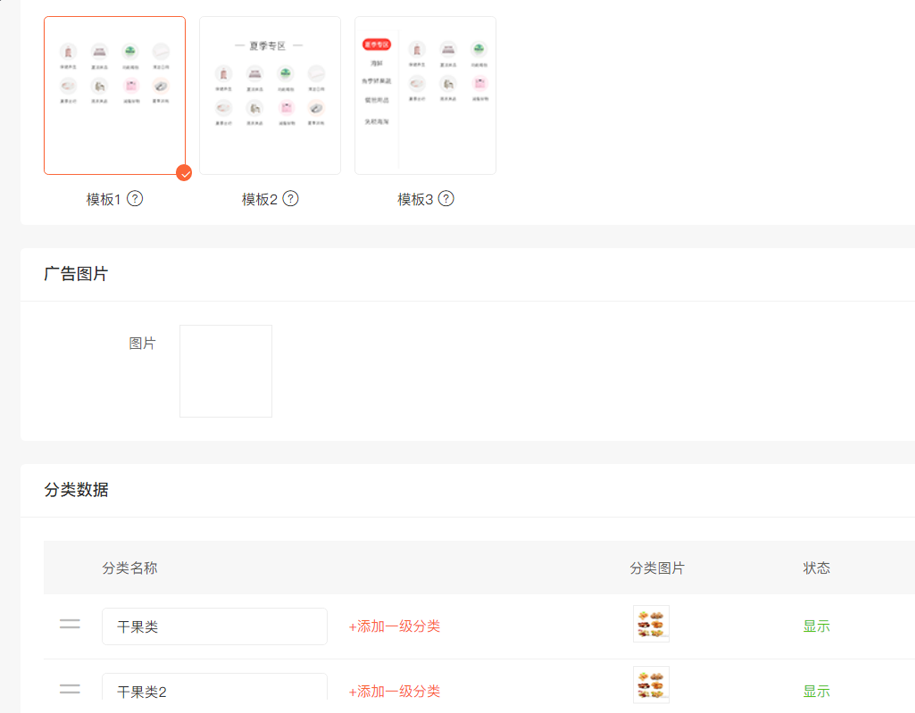
Task: Click the help icon beside 模板3
Action: pyautogui.click(x=446, y=198)
